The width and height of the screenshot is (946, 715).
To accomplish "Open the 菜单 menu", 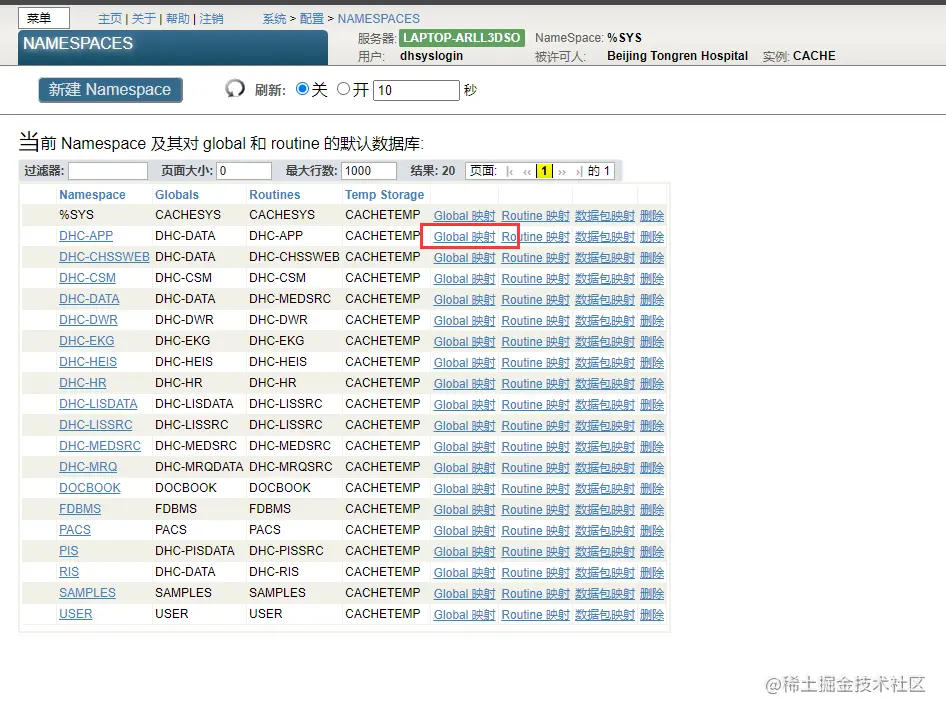I will tap(43, 18).
